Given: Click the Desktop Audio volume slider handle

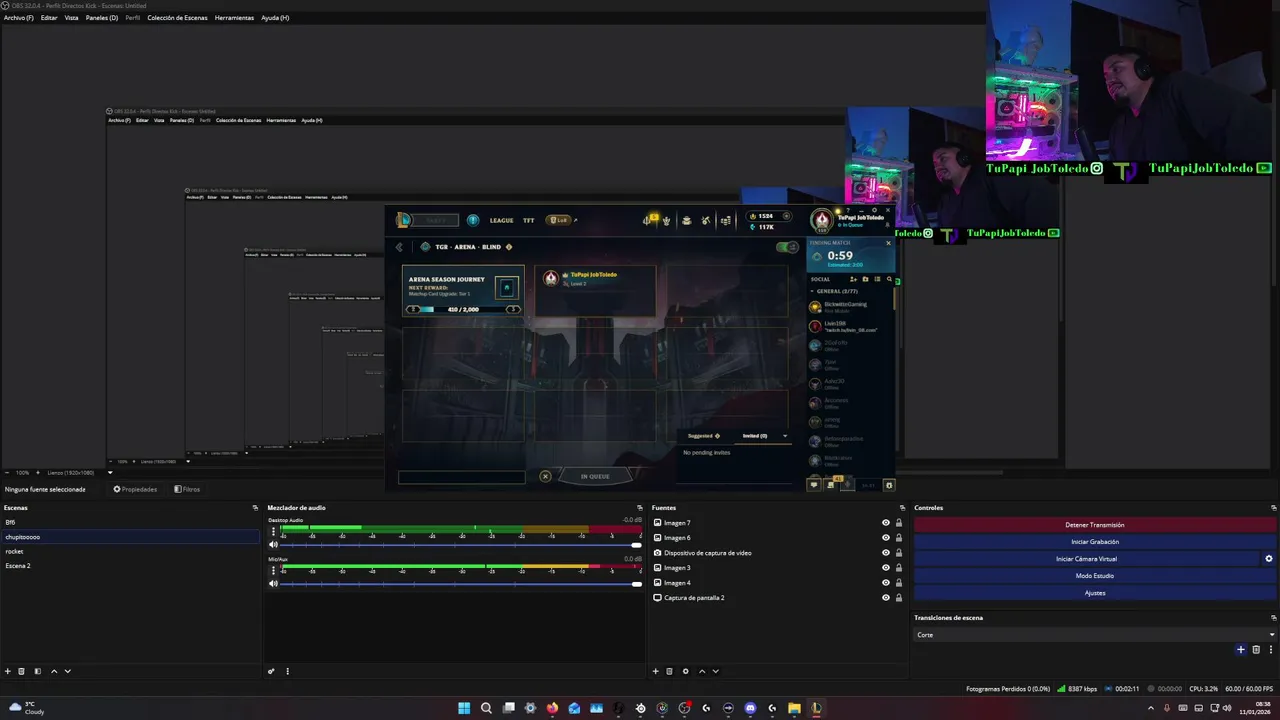Looking at the screenshot, I should pyautogui.click(x=636, y=545).
